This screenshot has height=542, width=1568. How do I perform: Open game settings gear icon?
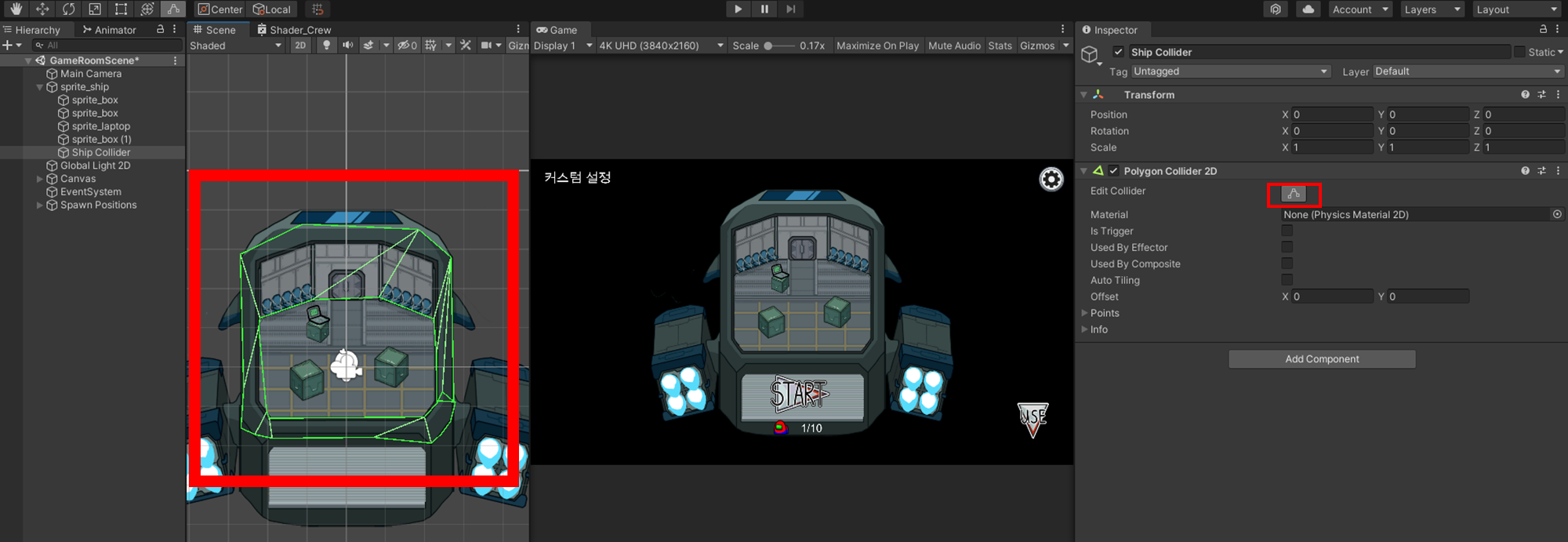pyautogui.click(x=1051, y=180)
